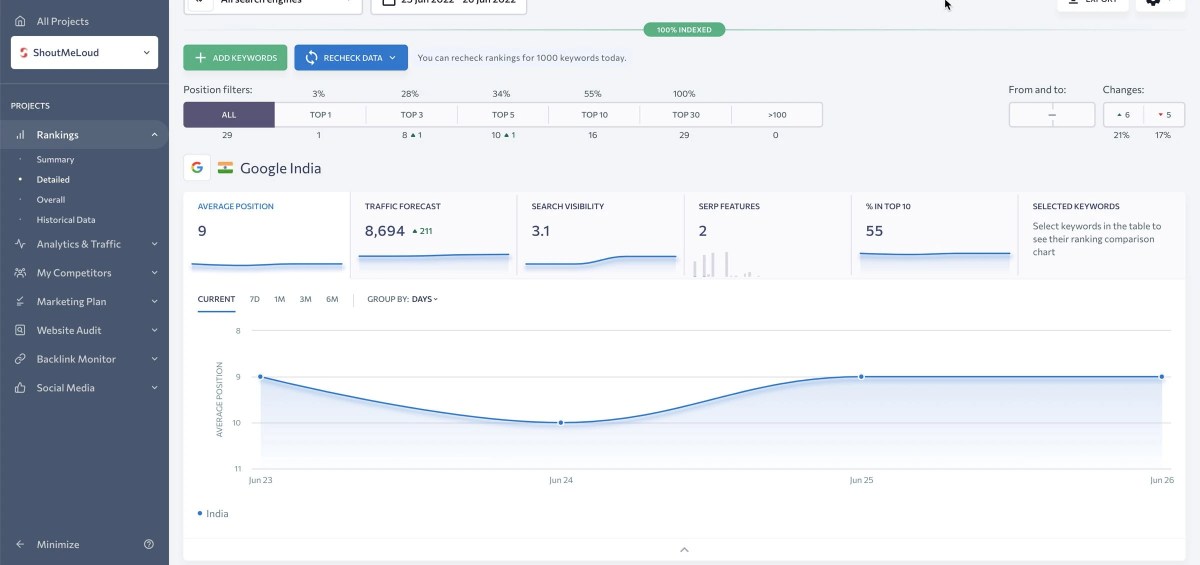The width and height of the screenshot is (1200, 565).
Task: Open the help question mark icon
Action: point(149,545)
